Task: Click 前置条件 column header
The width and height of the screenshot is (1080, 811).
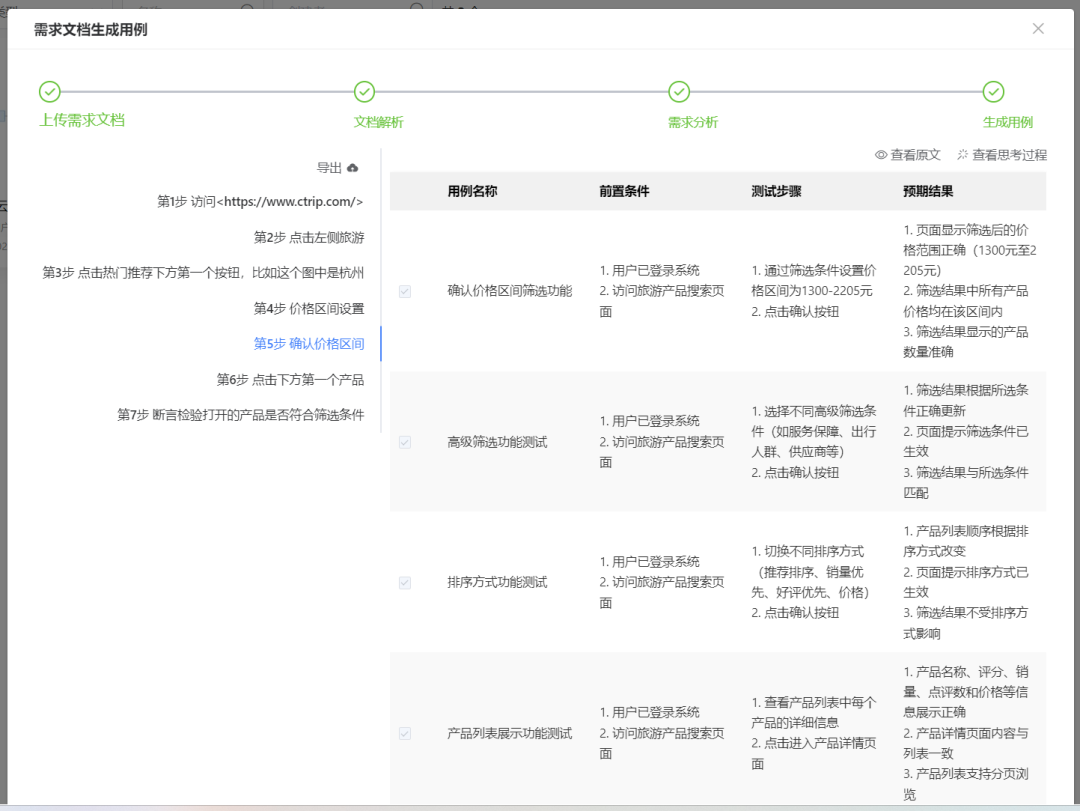Action: [624, 192]
